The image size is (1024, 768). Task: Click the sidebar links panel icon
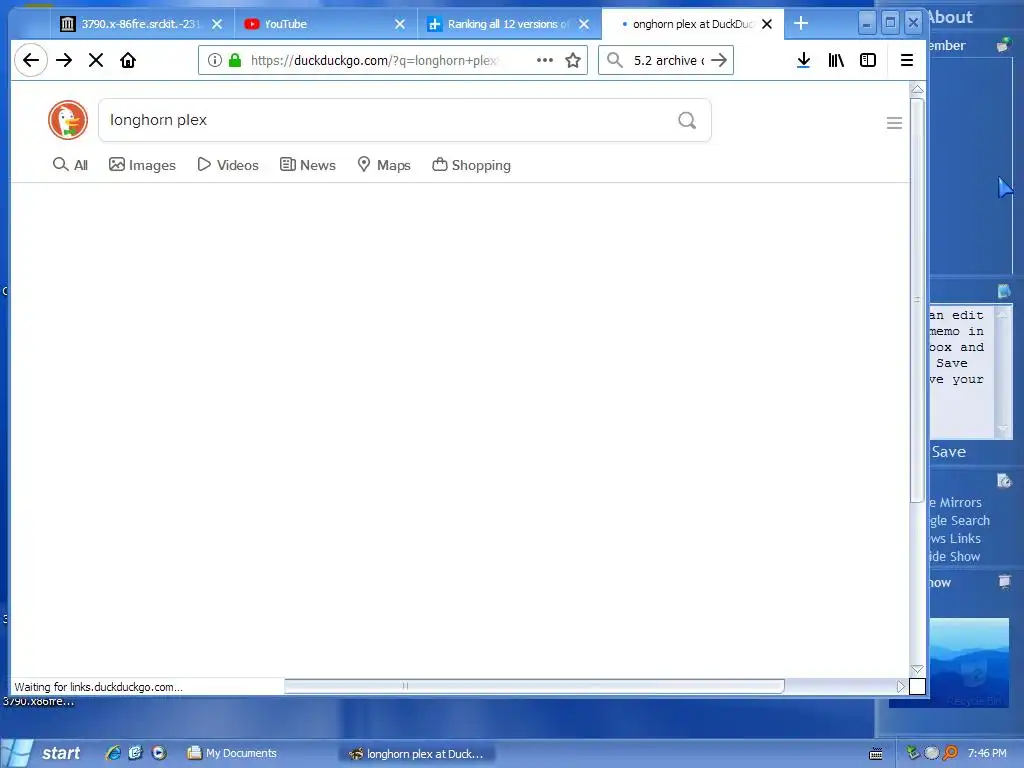click(1004, 481)
